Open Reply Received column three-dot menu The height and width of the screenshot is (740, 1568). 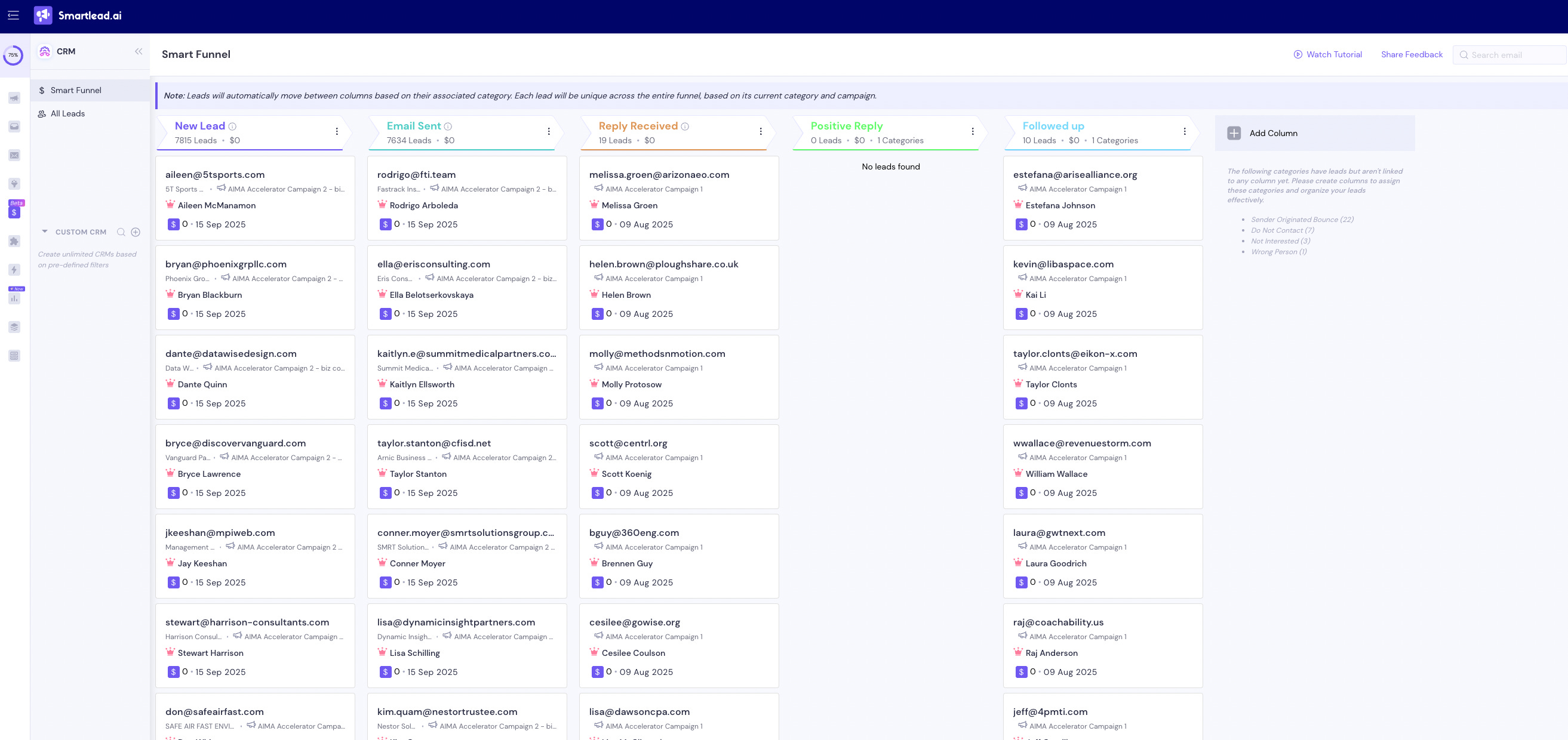(x=760, y=131)
